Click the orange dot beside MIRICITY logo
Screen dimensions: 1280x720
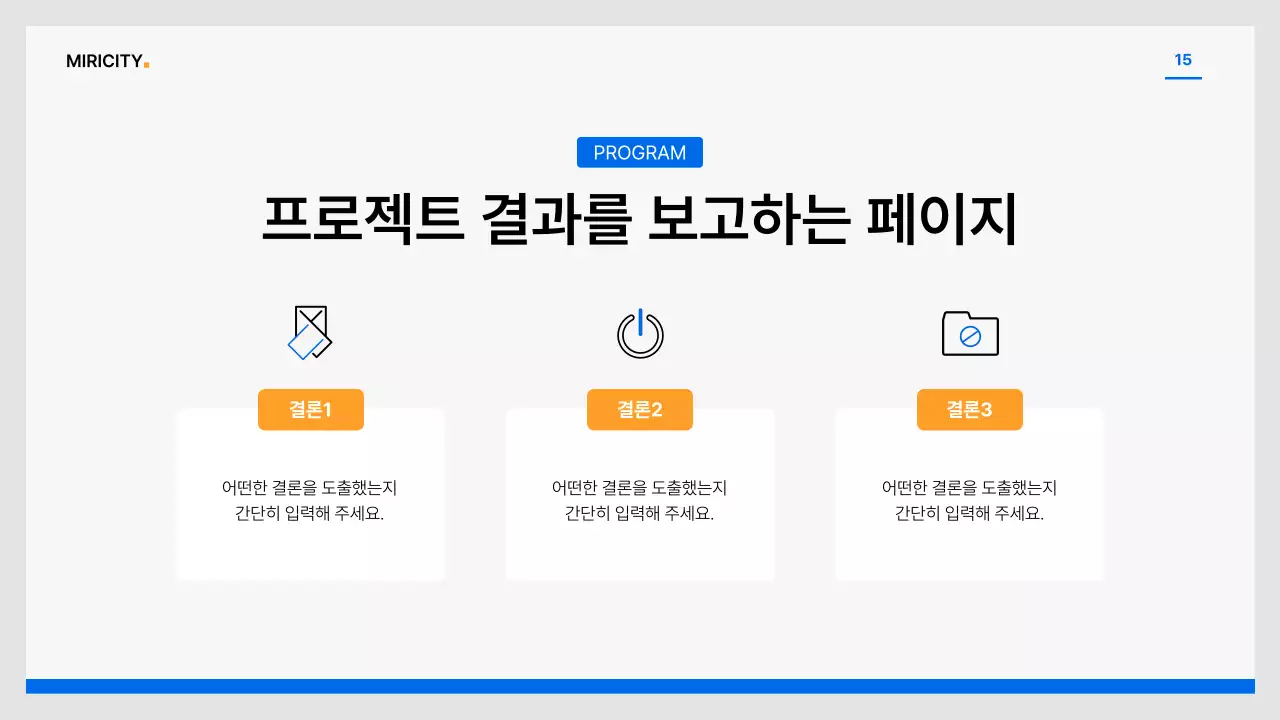point(147,63)
